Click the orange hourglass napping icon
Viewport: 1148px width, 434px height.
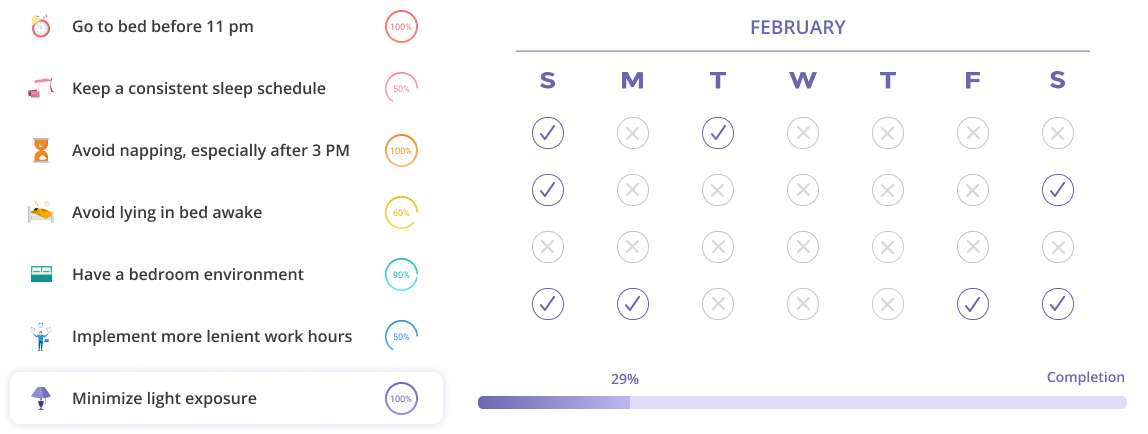click(x=42, y=151)
